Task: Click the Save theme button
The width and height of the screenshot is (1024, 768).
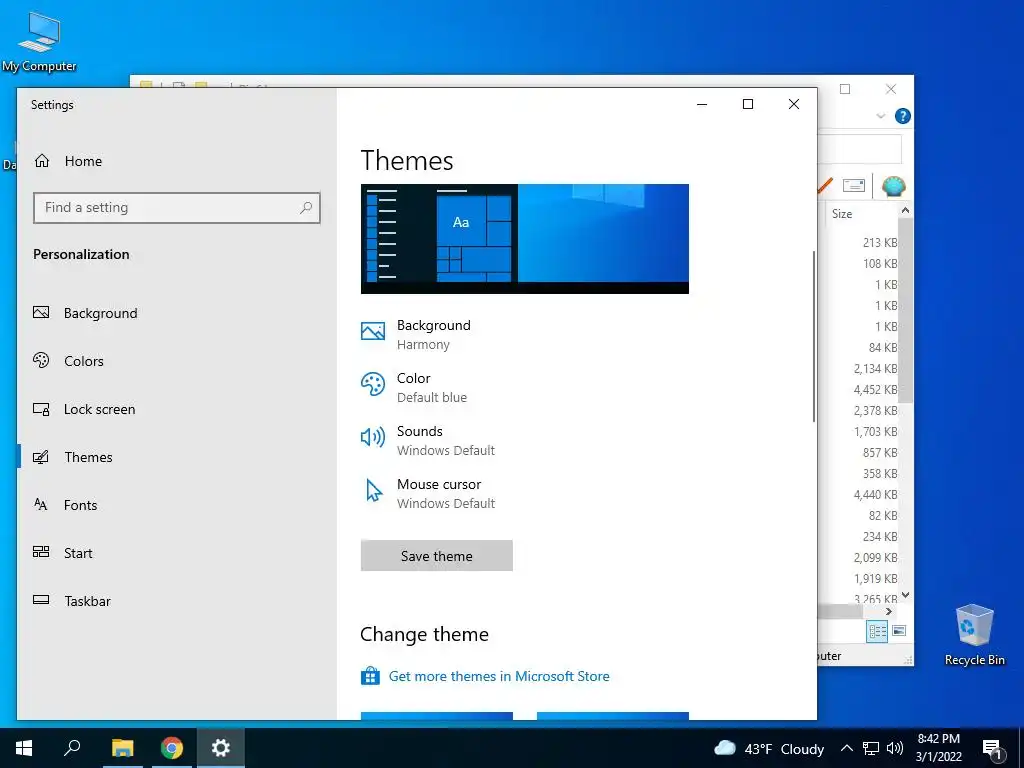Action: (436, 556)
